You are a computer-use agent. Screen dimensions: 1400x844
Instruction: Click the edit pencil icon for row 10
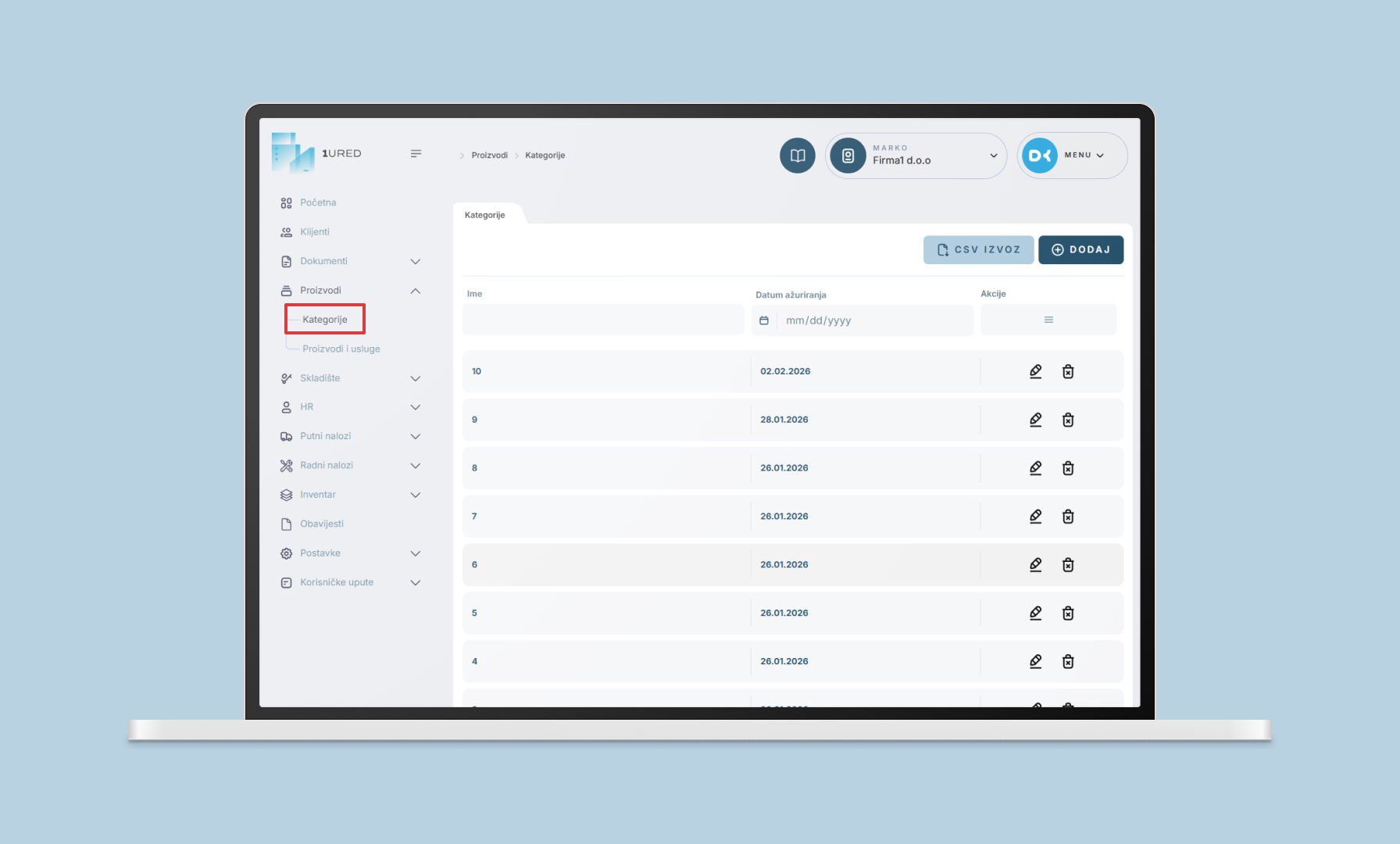point(1035,371)
